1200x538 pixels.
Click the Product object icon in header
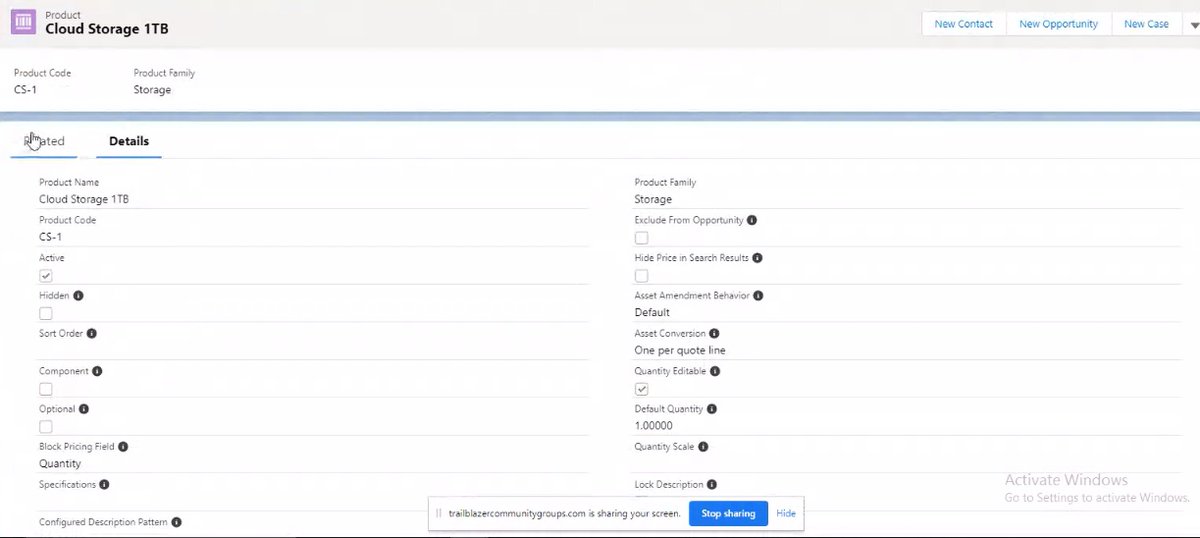coord(23,22)
